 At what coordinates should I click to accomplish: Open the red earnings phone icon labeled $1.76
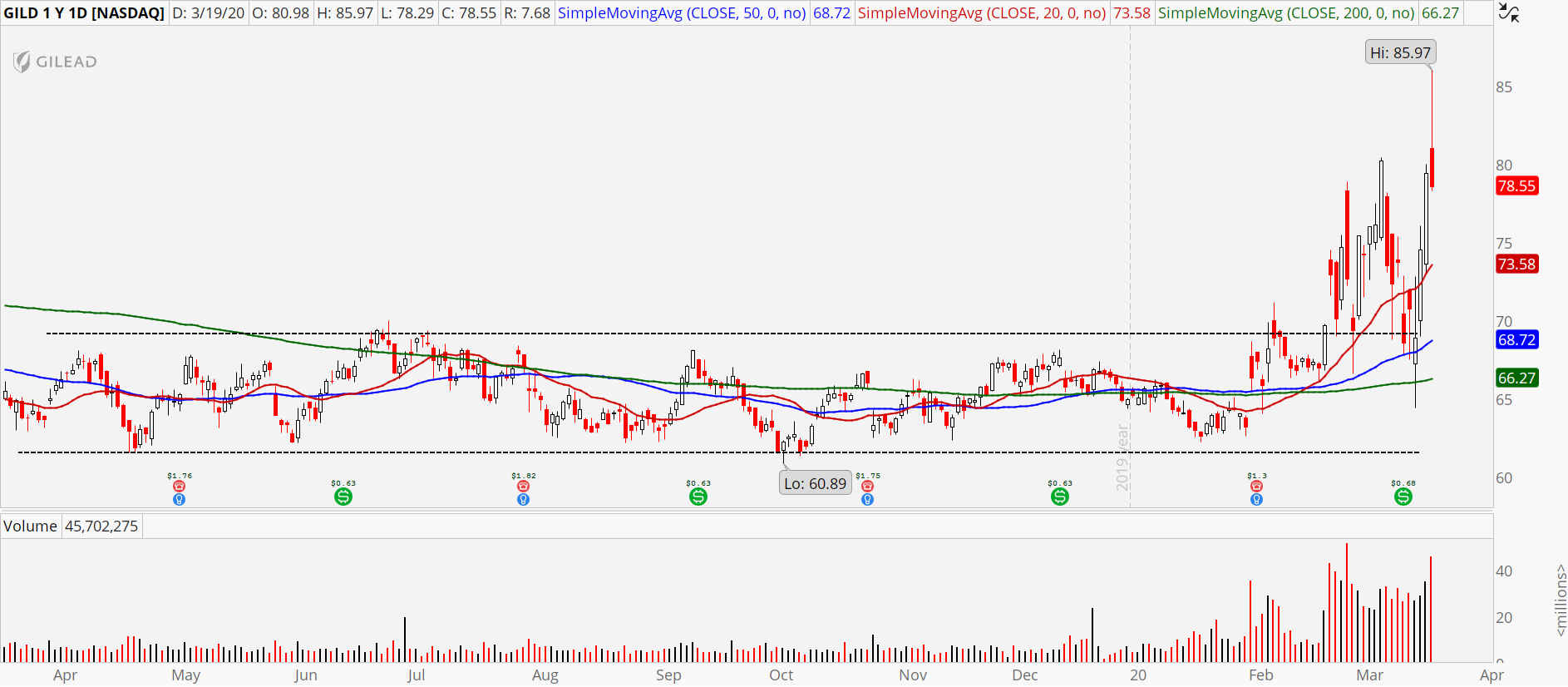179,487
